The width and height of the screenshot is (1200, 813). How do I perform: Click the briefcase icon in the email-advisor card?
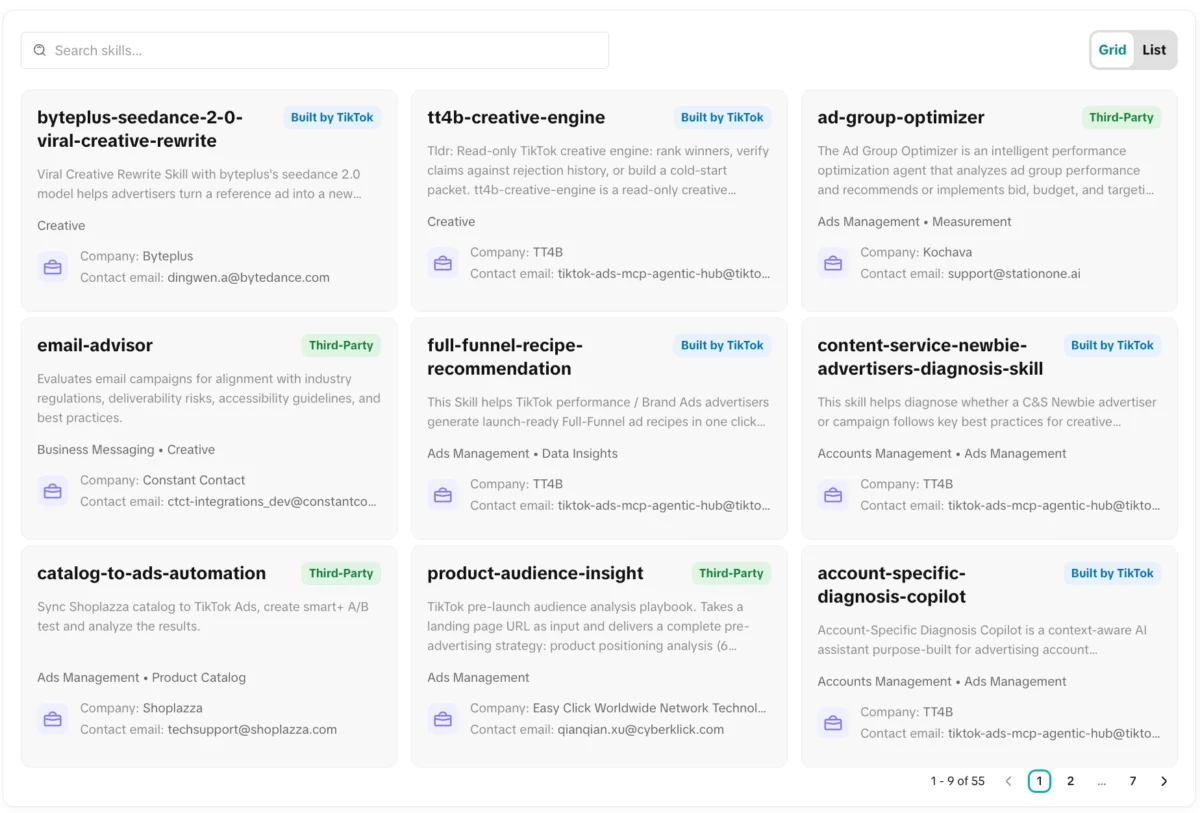(53, 491)
